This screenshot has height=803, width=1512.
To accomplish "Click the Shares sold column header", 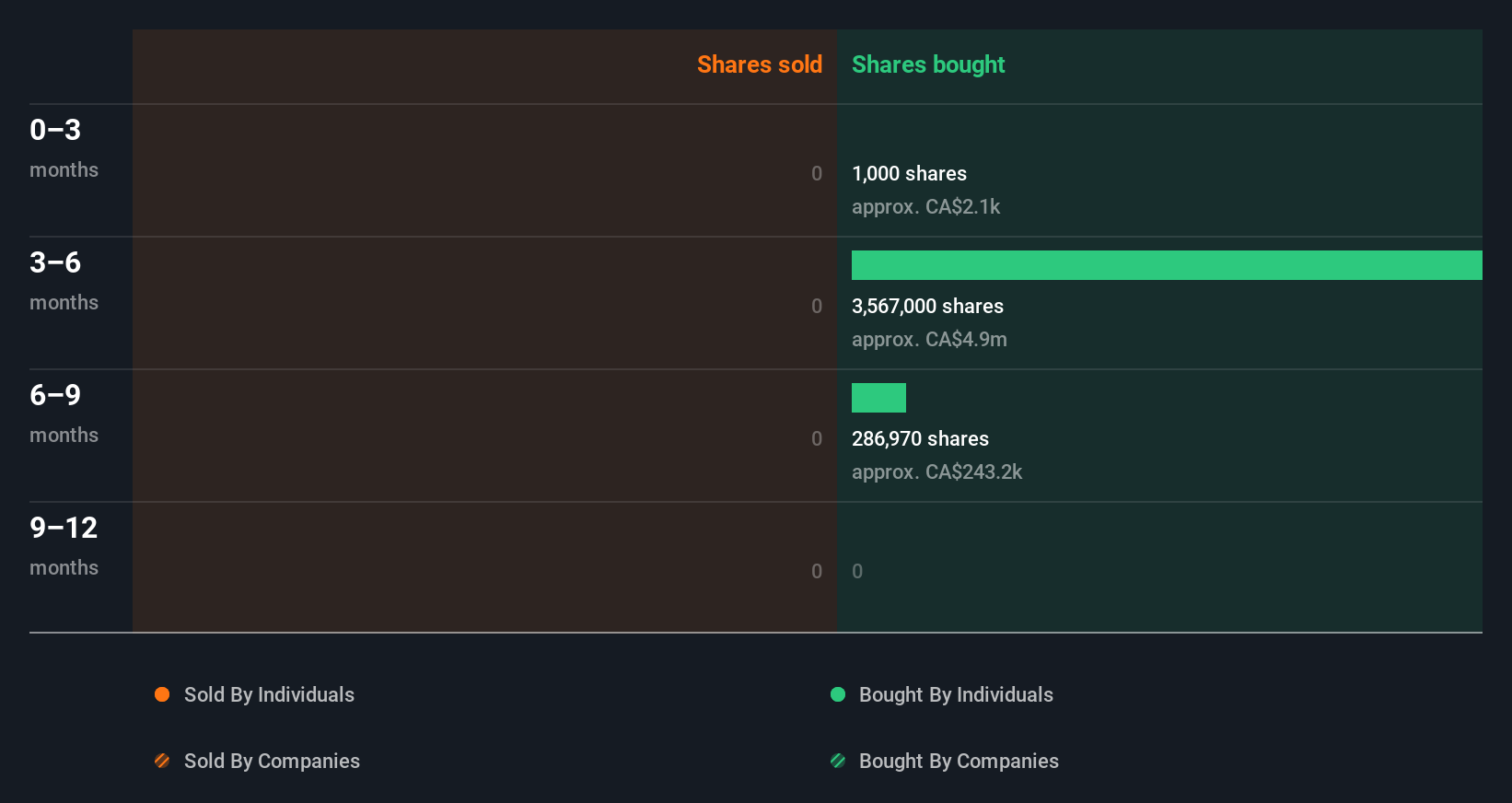I will 760,64.
